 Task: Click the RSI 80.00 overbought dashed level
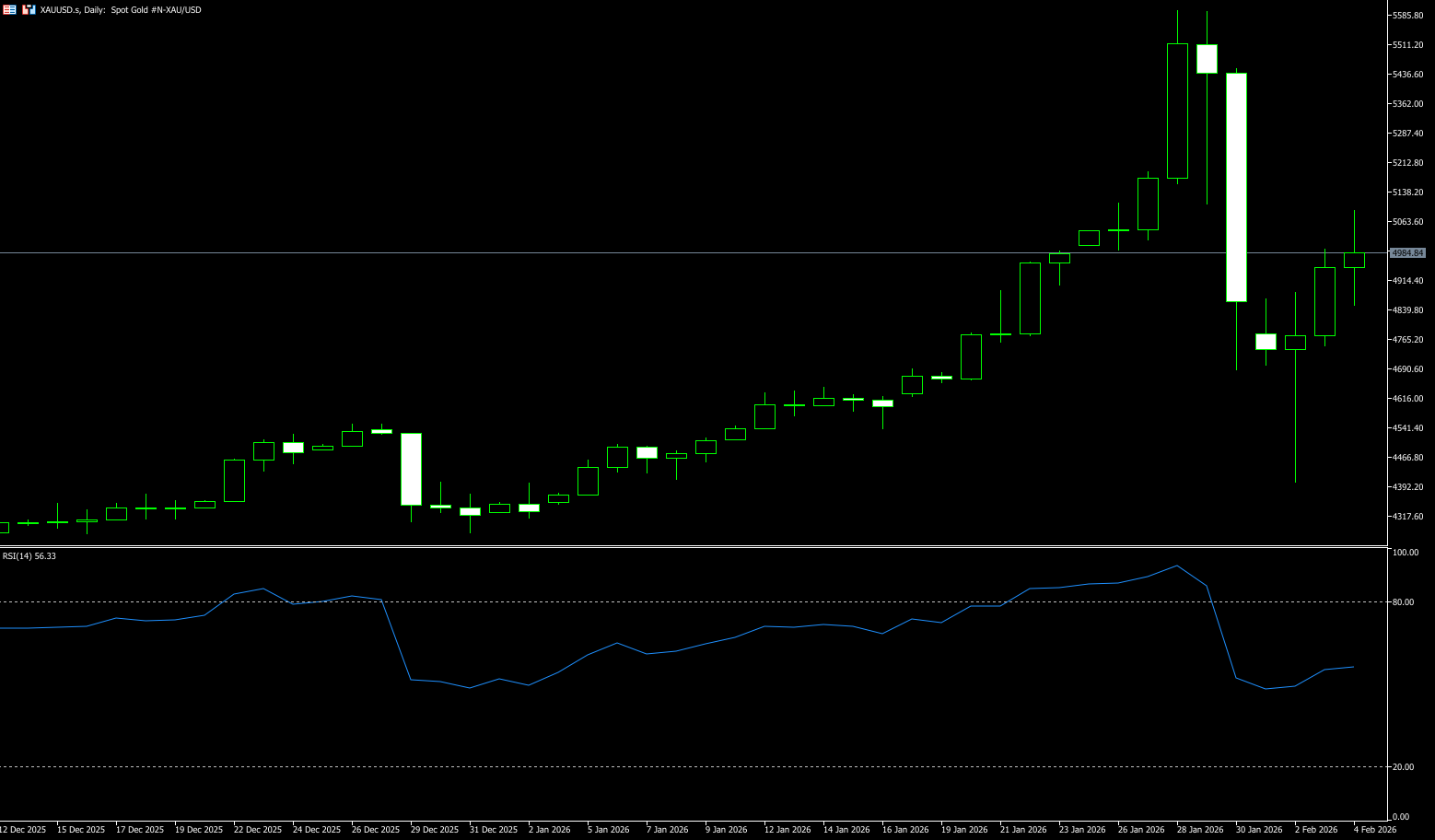click(x=645, y=602)
